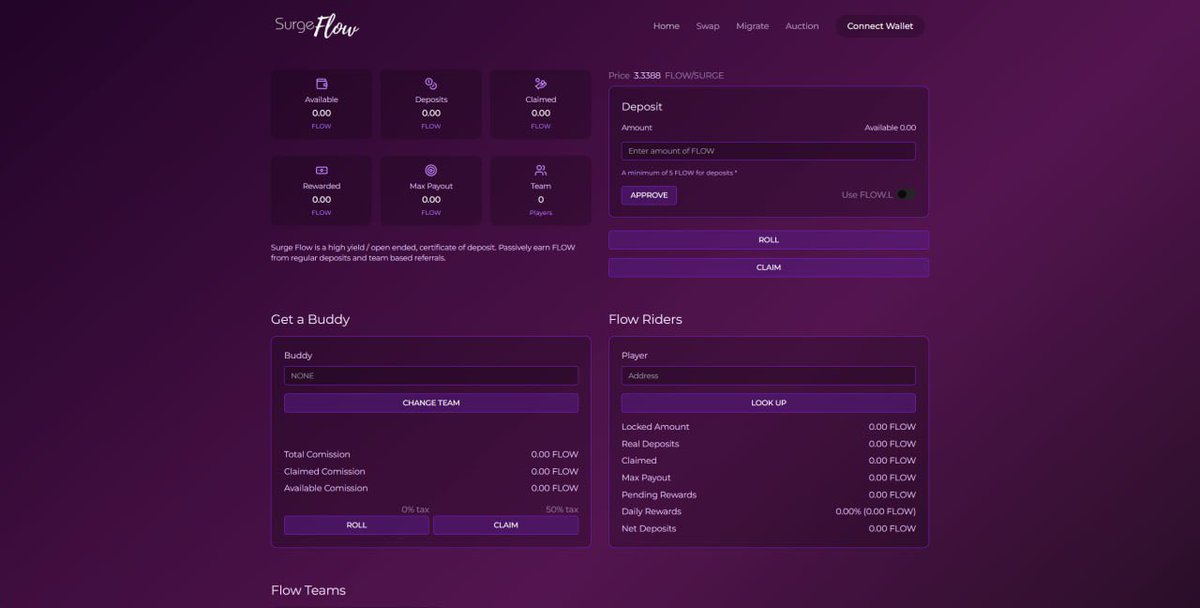Focus the Buddy input showing NONE
The image size is (1200, 608).
431,376
